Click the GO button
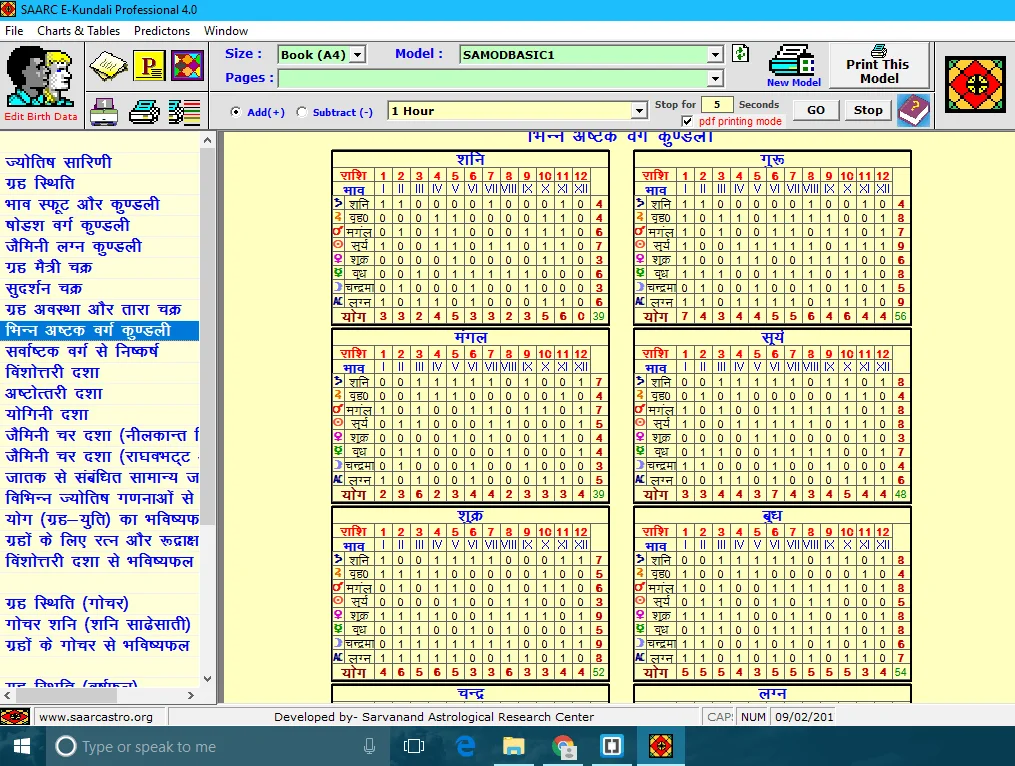The height and width of the screenshot is (766, 1015). click(x=816, y=110)
